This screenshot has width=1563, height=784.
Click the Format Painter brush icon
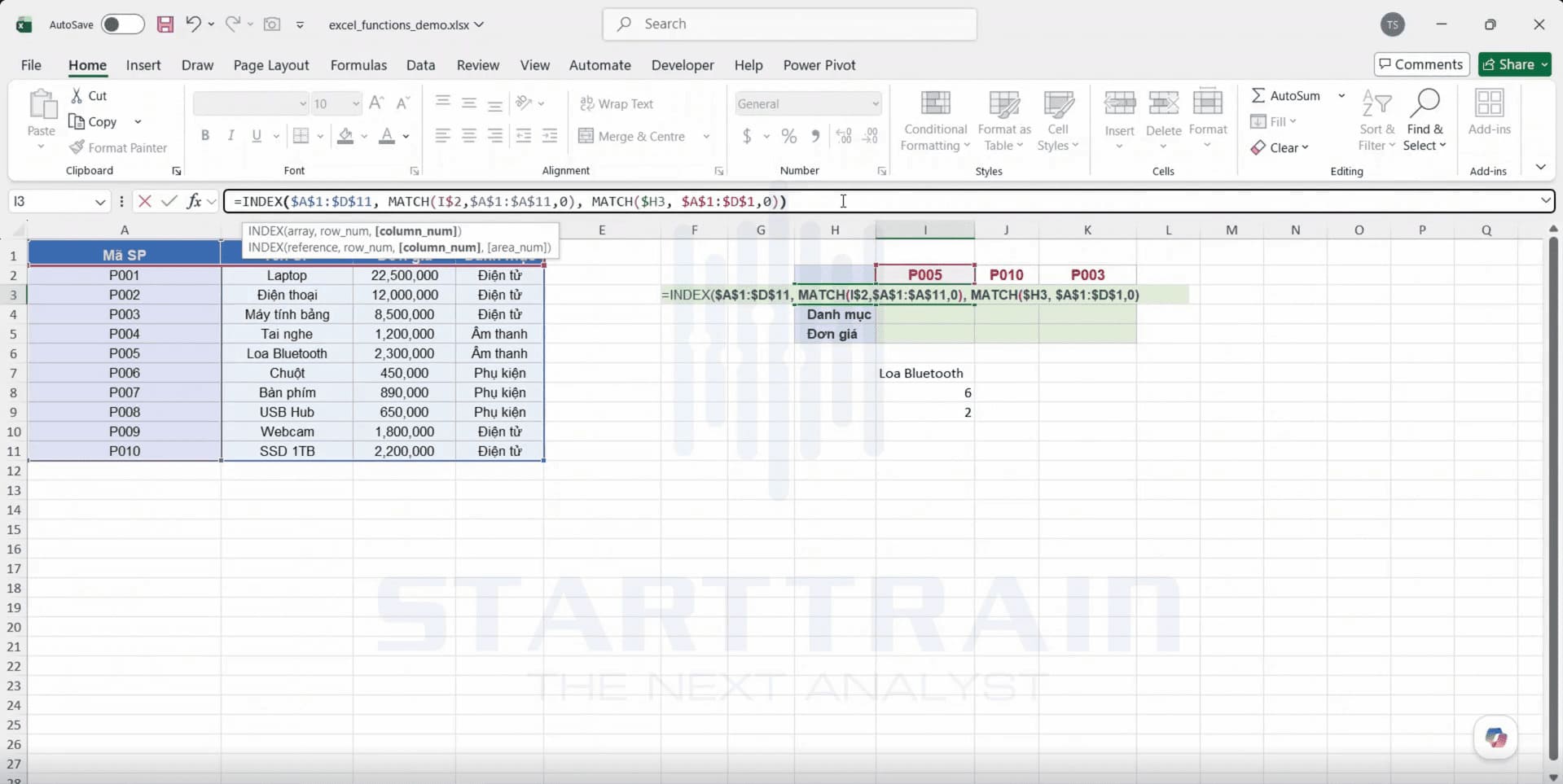[x=77, y=147]
